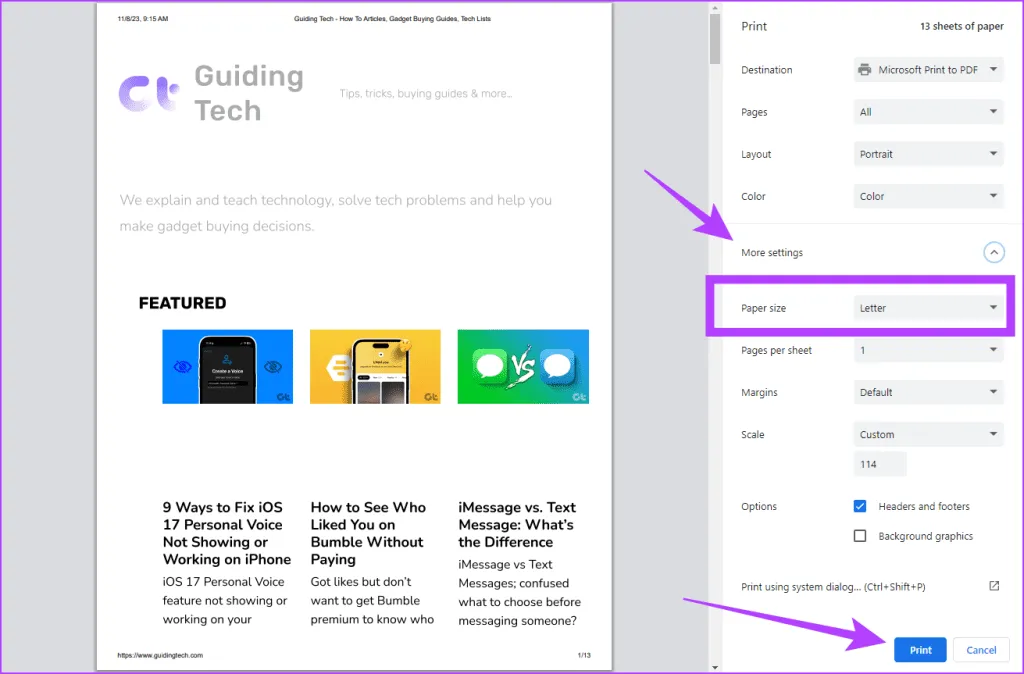Viewport: 1024px width, 674px height.
Task: Click the iOS 17 Personal Voice article thumbnail
Action: click(227, 367)
